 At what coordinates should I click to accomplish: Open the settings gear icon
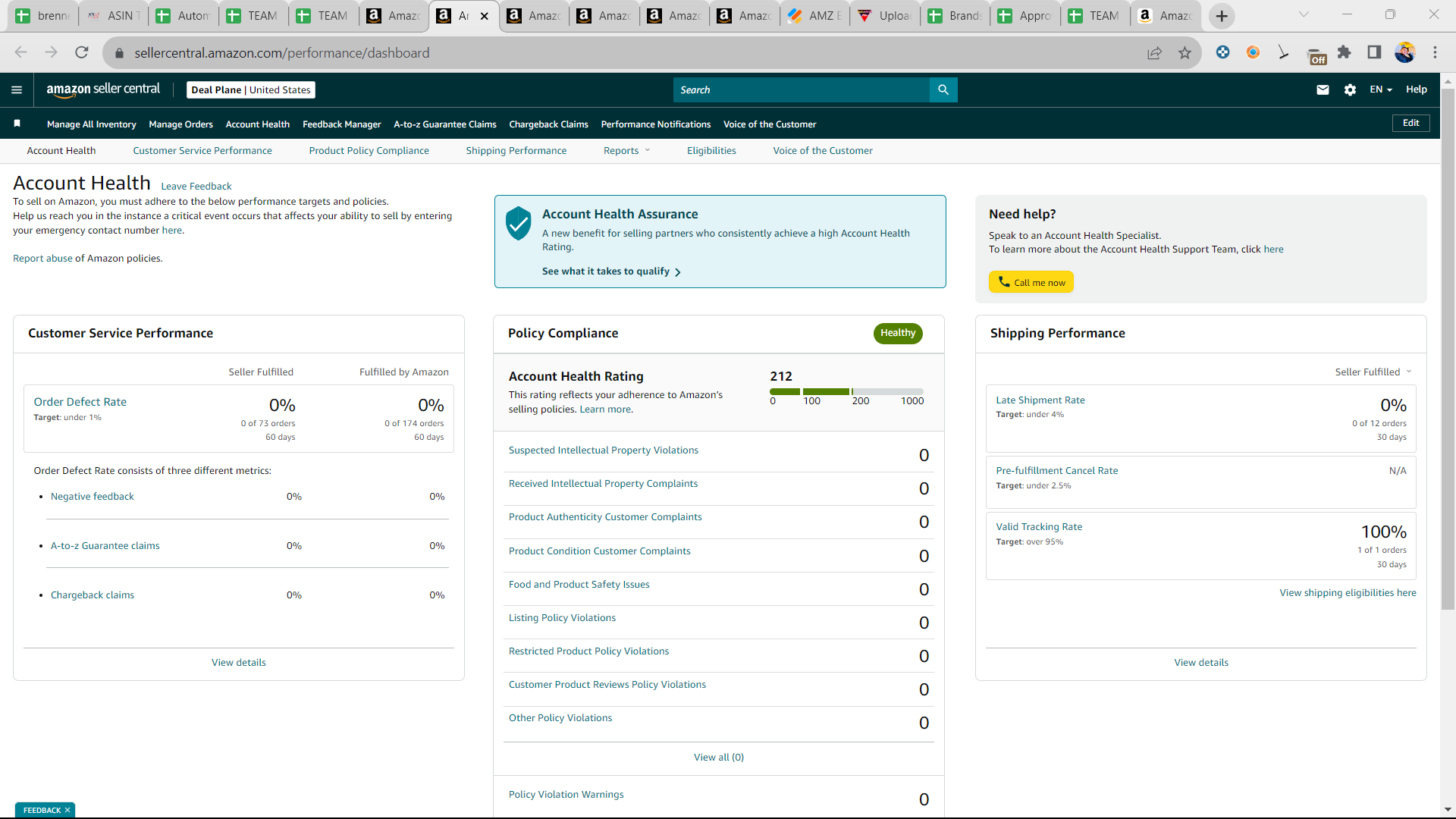coord(1350,89)
